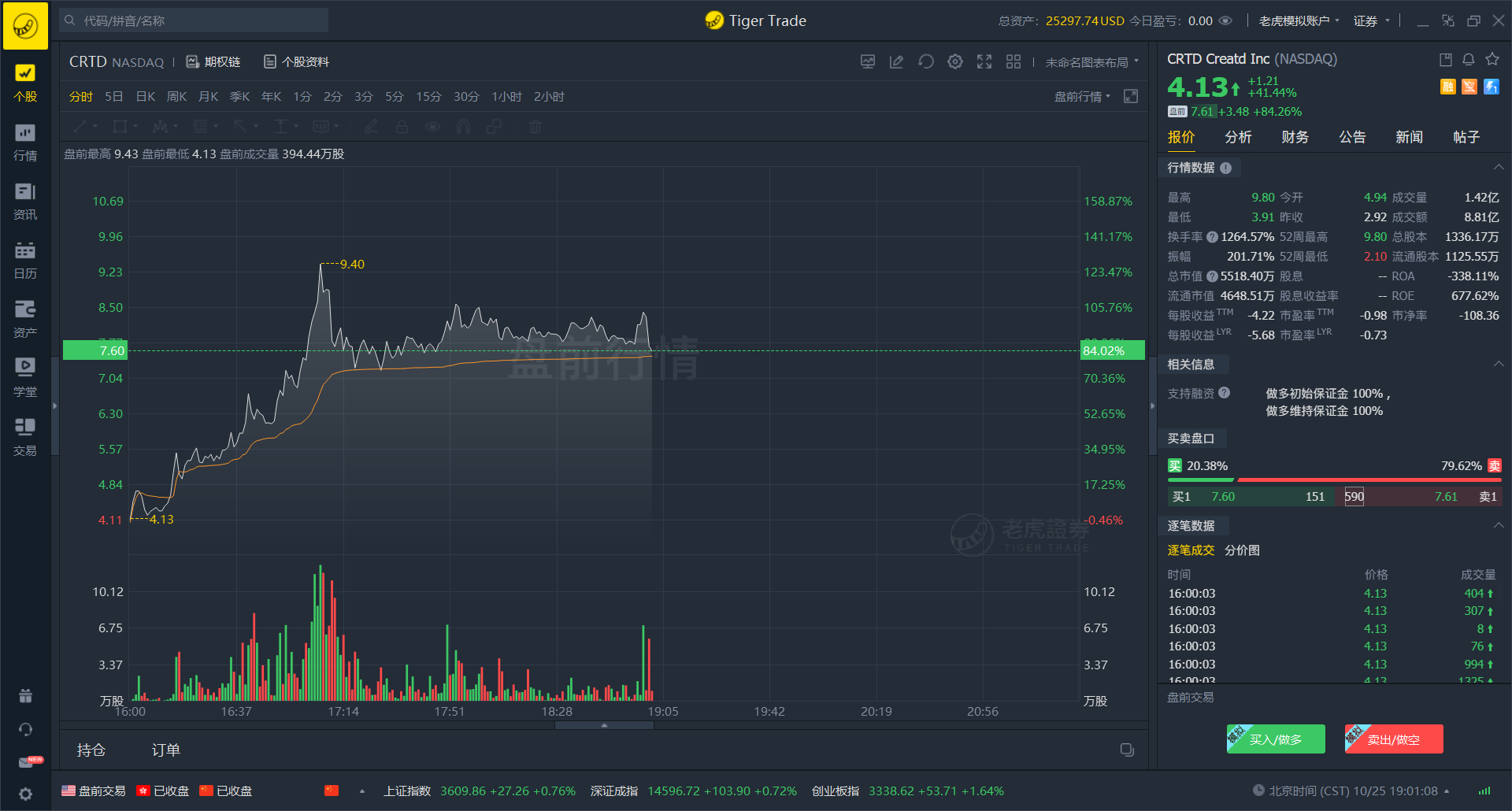This screenshot has width=1512, height=811.
Task: Open line tool options dropdown arrow
Action: (95, 126)
